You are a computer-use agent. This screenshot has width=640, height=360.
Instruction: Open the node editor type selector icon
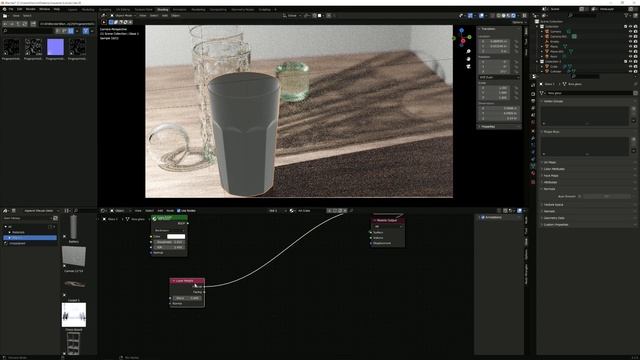[x=103, y=211]
